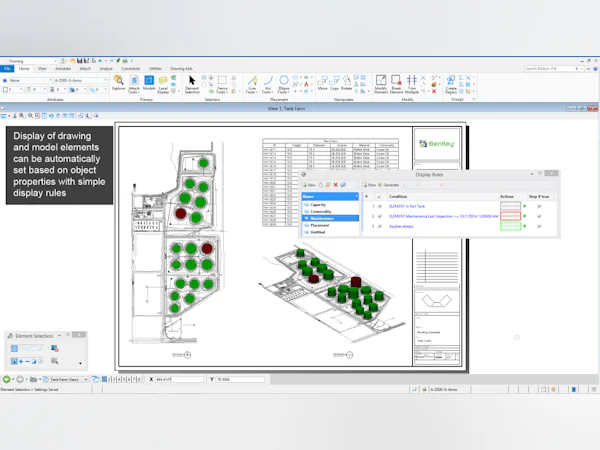600x450 pixels.
Task: Toggle the checkbox for rule 1 ELEMENT is Not Tank
Action: click(380, 206)
